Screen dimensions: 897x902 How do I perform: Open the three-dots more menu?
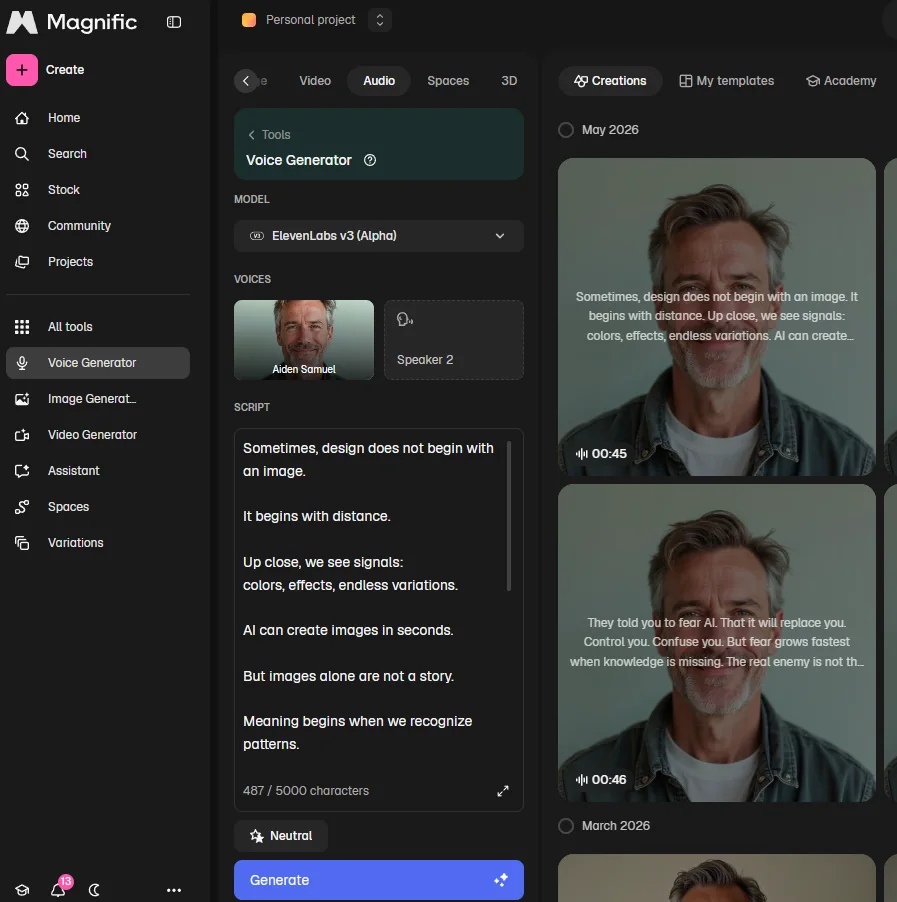(x=174, y=890)
